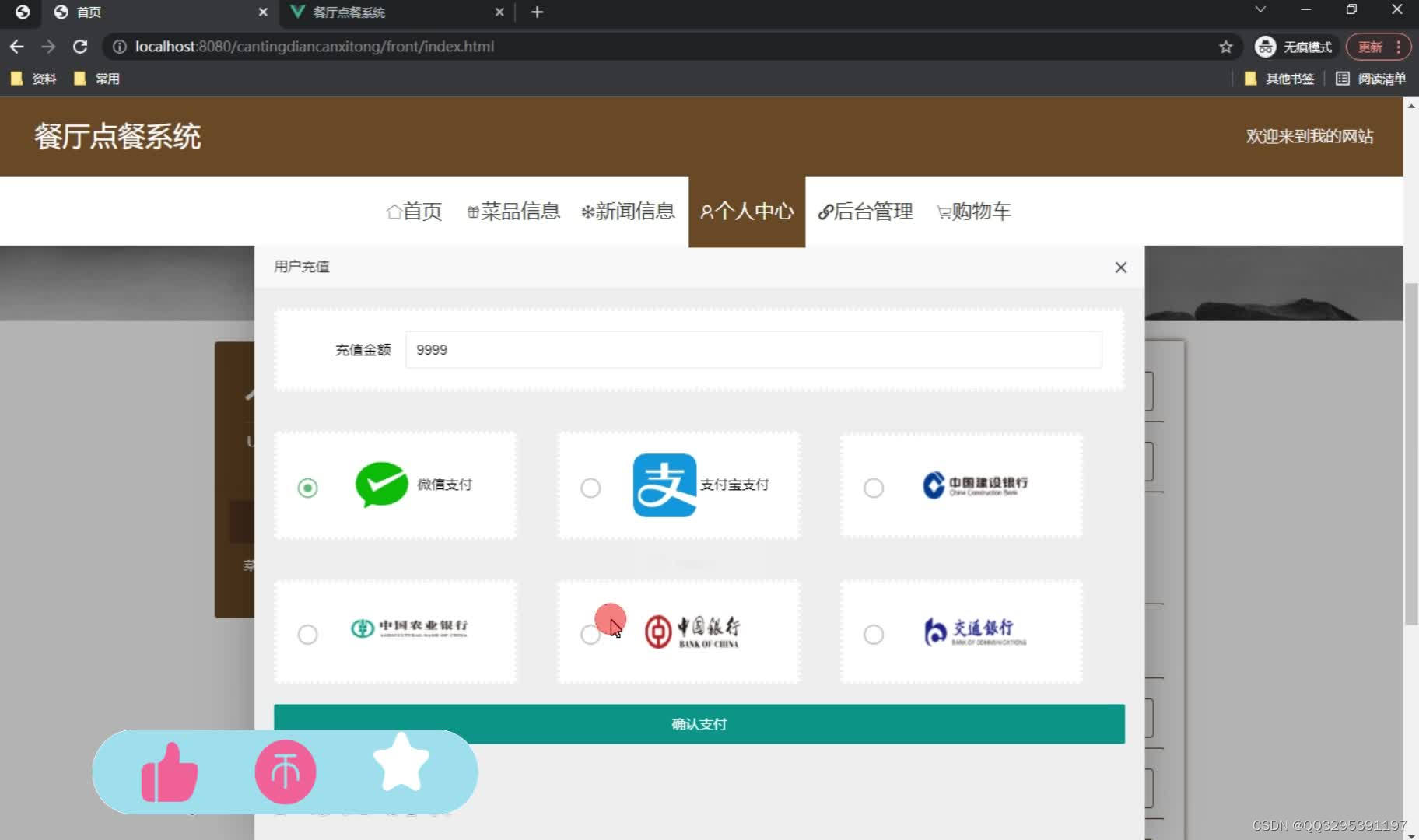Click the 餐厅点餐系统 site title
This screenshot has width=1419, height=840.
coord(117,136)
